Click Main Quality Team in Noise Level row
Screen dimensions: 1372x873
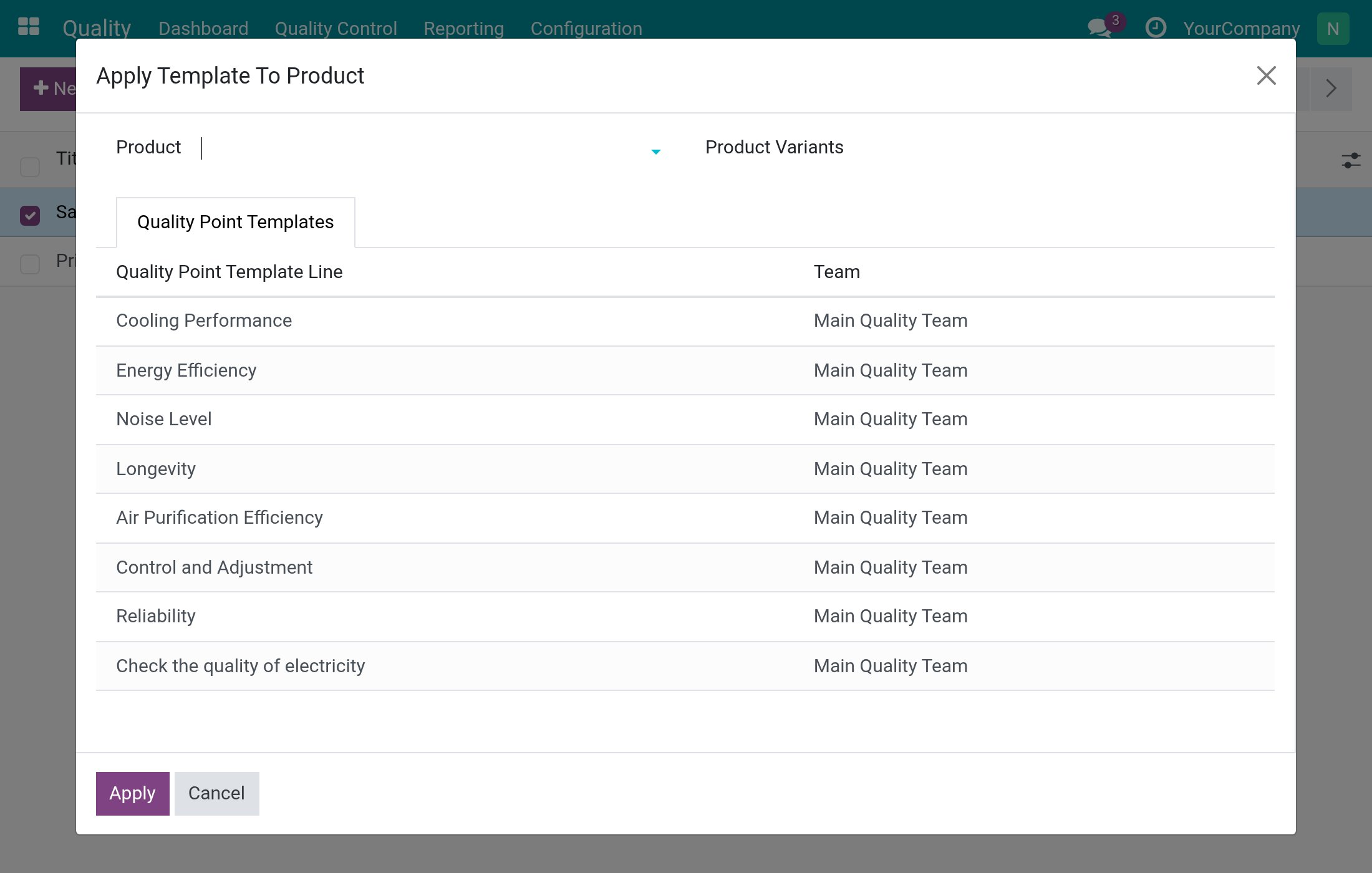pyautogui.click(x=891, y=419)
